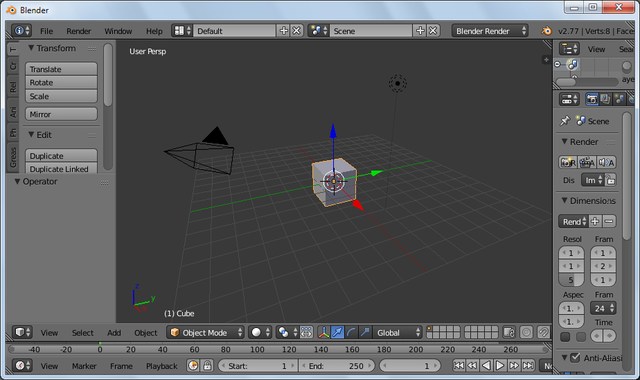Toggle the 3D manipulator widget
Screen dimensions: 640x380
coord(324,332)
